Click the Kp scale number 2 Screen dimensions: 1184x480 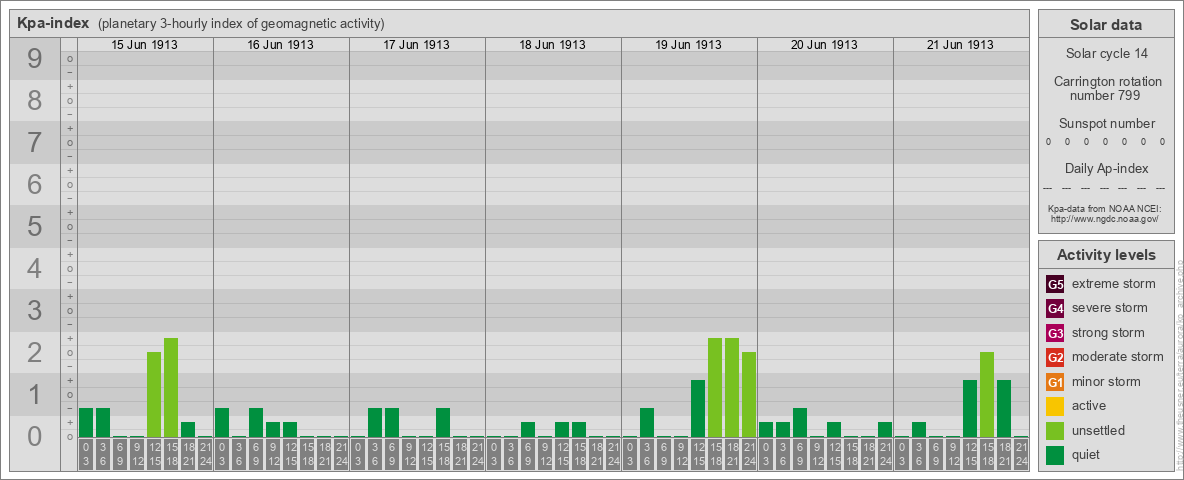coord(35,352)
